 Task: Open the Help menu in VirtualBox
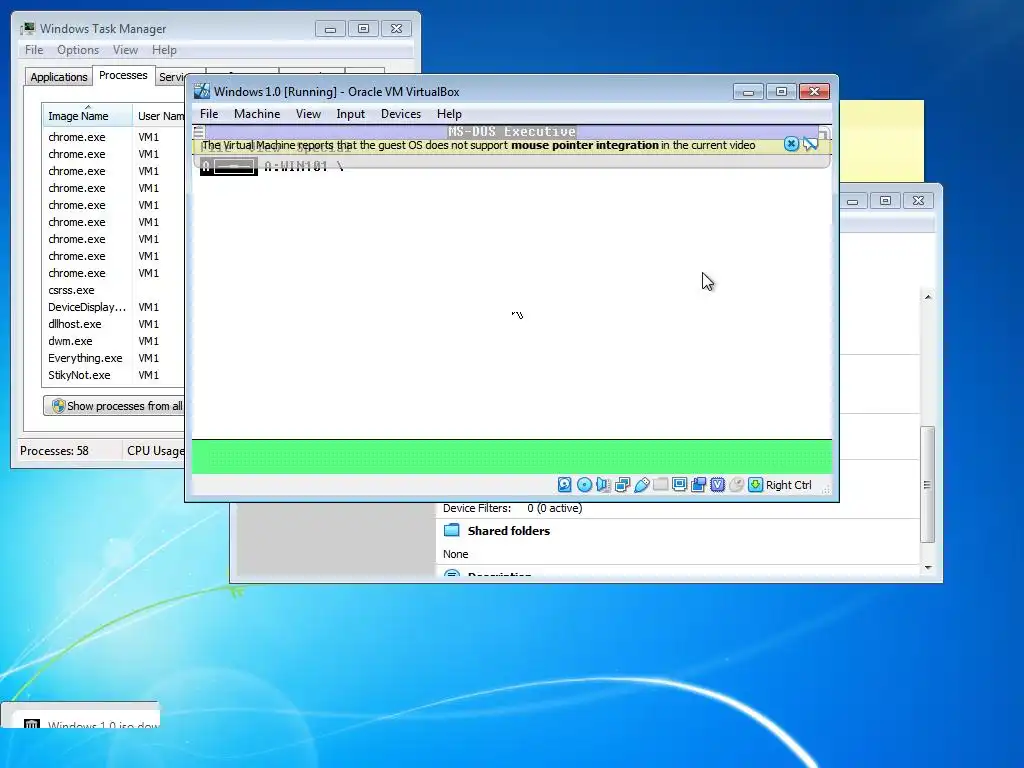[x=449, y=114]
